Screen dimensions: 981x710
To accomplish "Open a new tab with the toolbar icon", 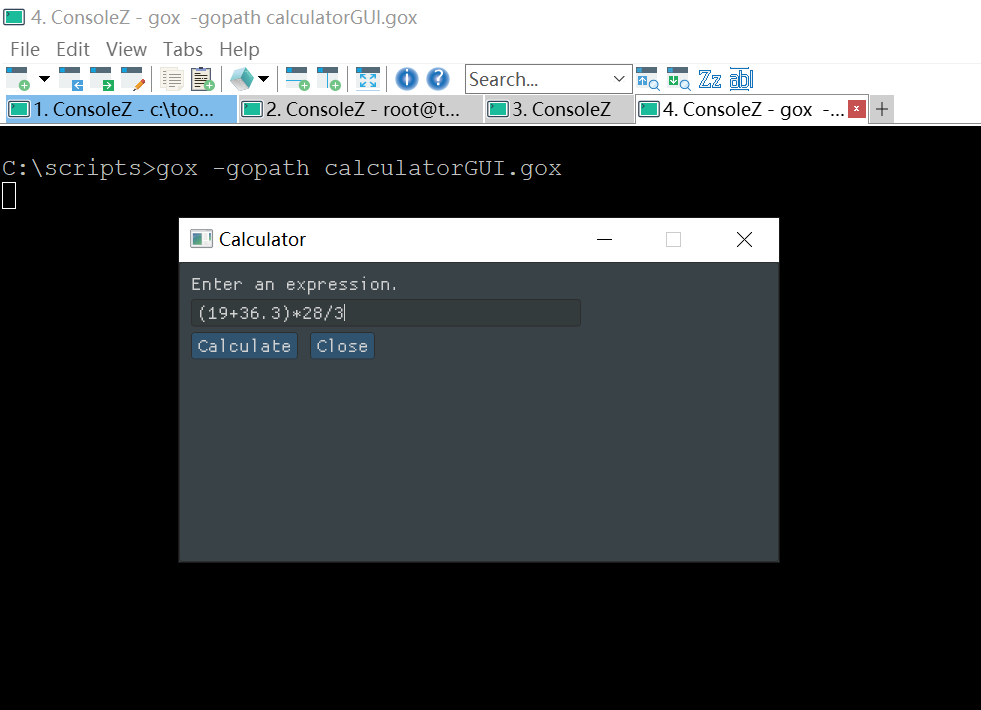I will pyautogui.click(x=18, y=79).
